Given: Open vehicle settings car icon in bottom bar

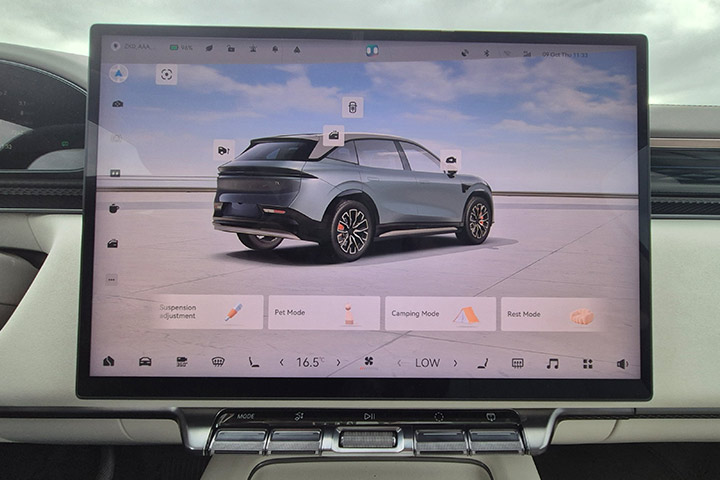Looking at the screenshot, I should pos(145,362).
